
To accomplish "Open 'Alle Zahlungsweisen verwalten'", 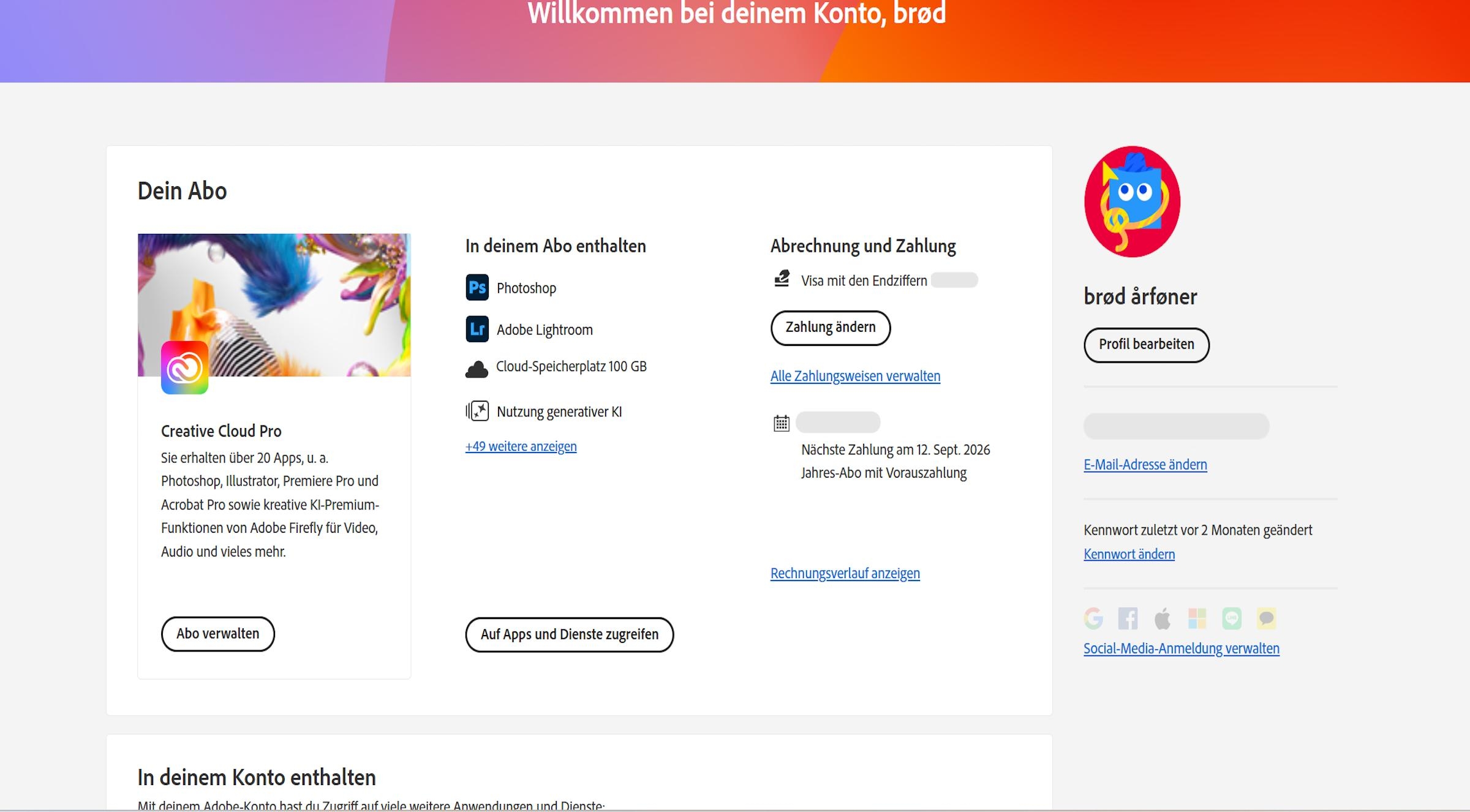I will (x=855, y=375).
